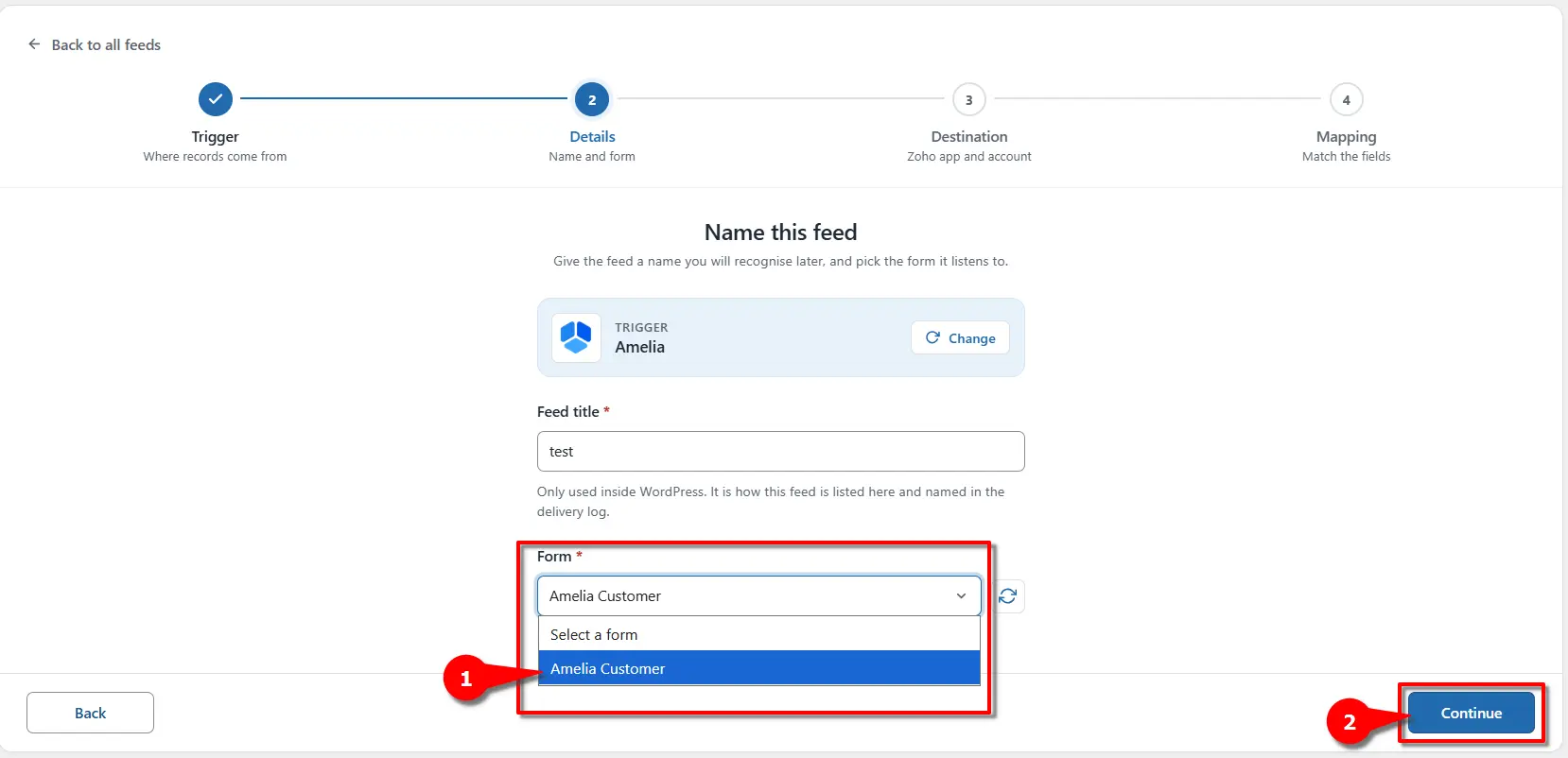The width and height of the screenshot is (1568, 758).
Task: Click the completed Trigger step checkmark circle
Action: tap(216, 98)
